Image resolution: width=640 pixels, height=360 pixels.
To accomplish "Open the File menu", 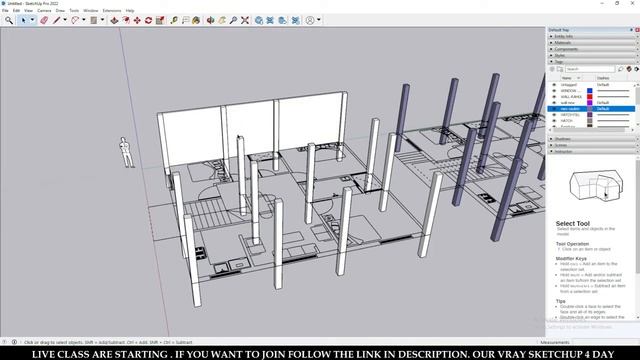I will pos(5,11).
